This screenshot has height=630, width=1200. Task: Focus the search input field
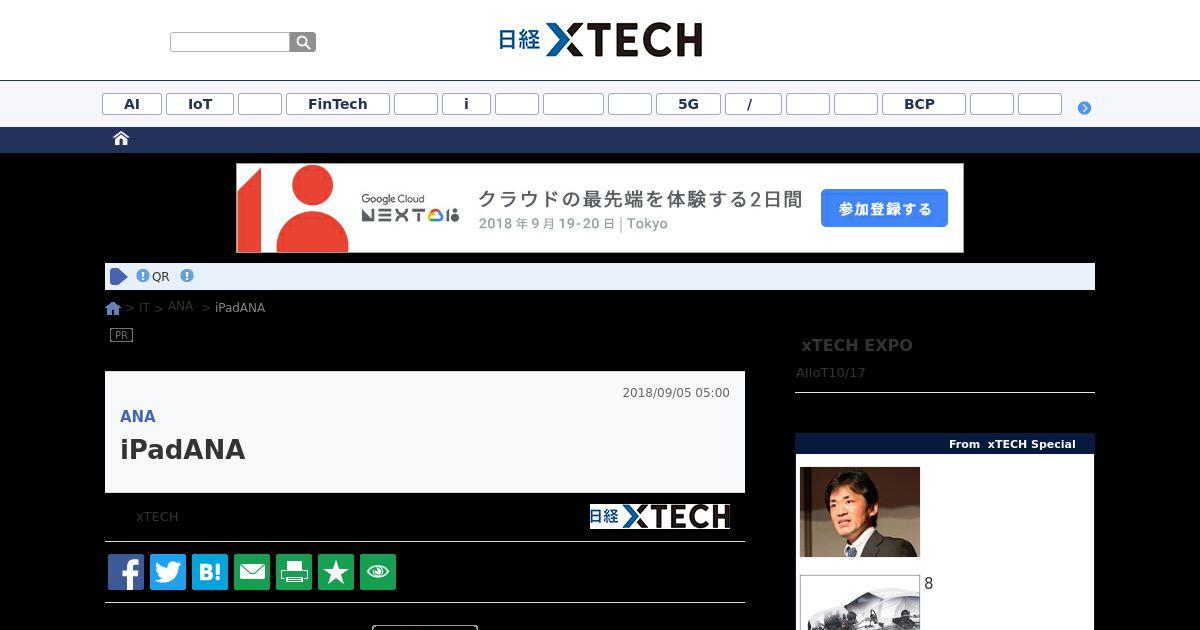pos(230,42)
